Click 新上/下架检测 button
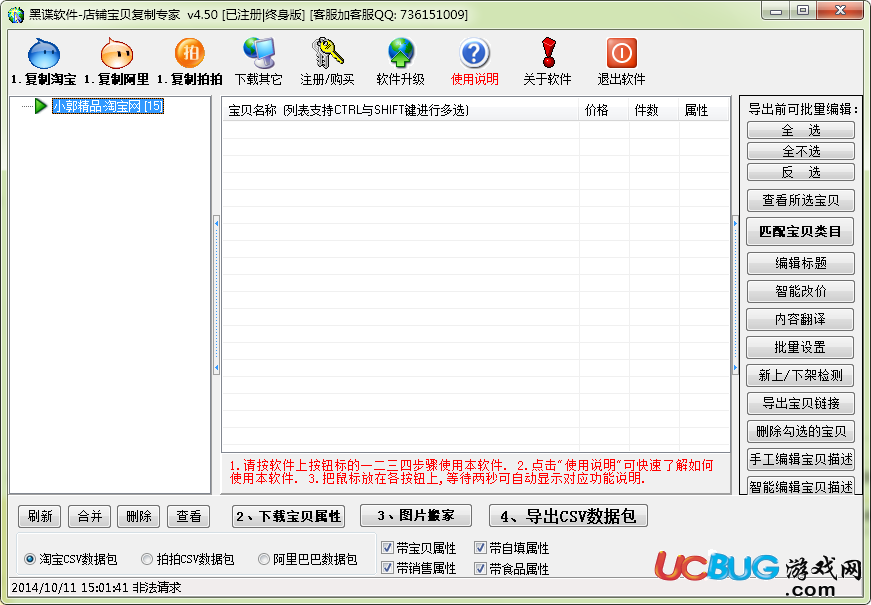Image resolution: width=871 pixels, height=605 pixels. point(800,376)
